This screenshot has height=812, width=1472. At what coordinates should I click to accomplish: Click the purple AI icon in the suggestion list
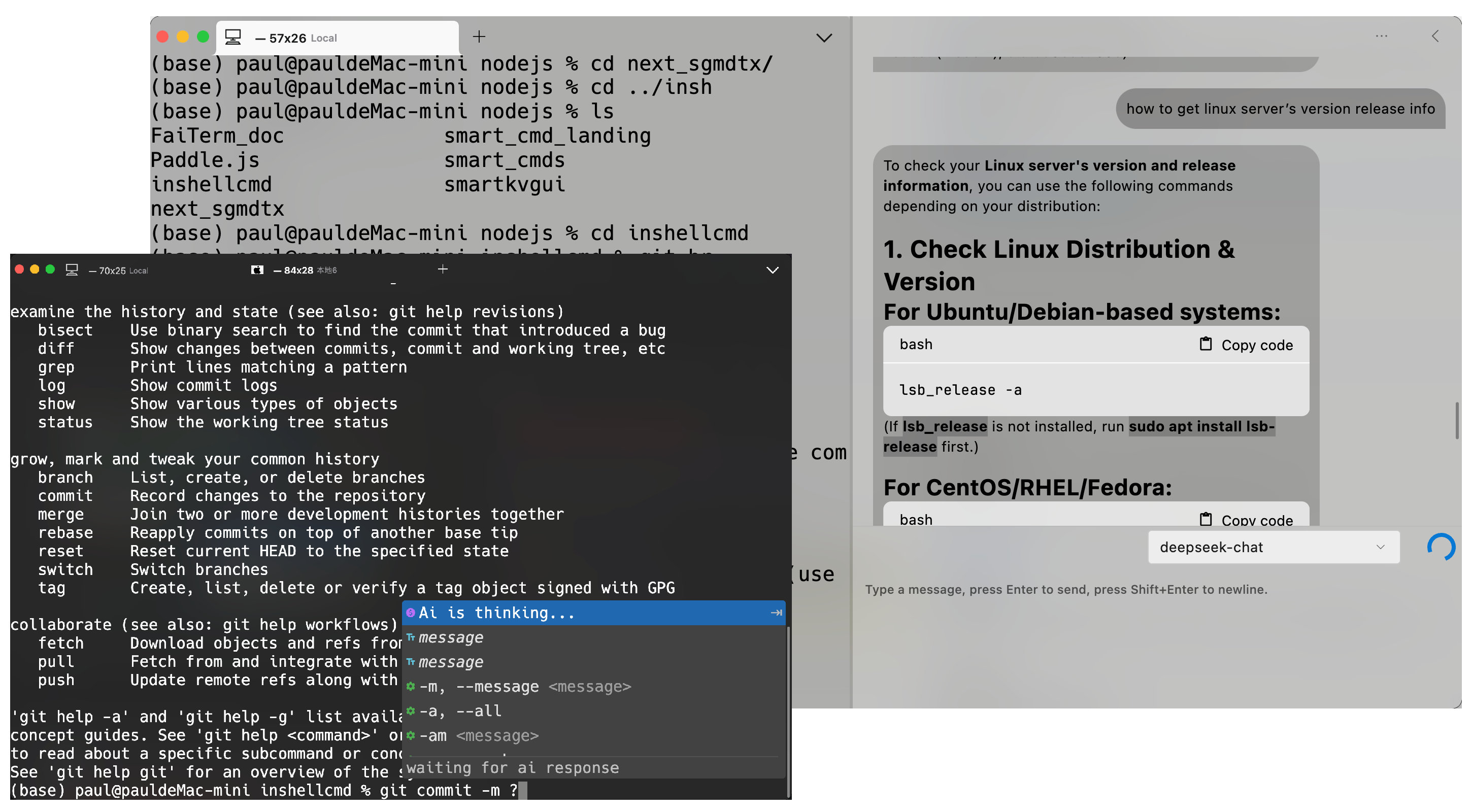click(x=410, y=613)
